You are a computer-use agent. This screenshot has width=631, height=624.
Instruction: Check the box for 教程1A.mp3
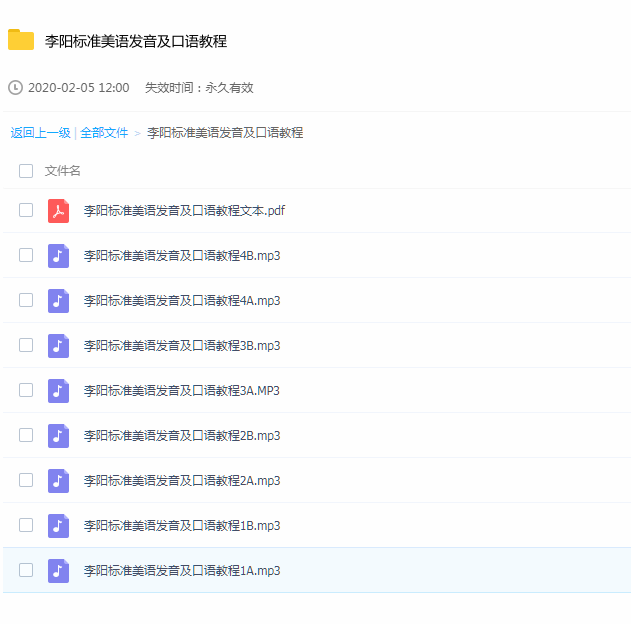[26, 570]
